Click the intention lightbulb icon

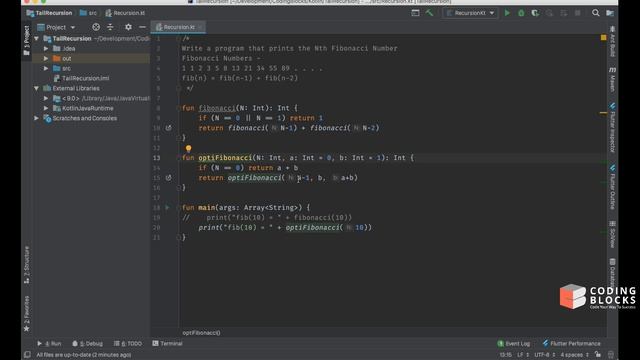(189, 149)
